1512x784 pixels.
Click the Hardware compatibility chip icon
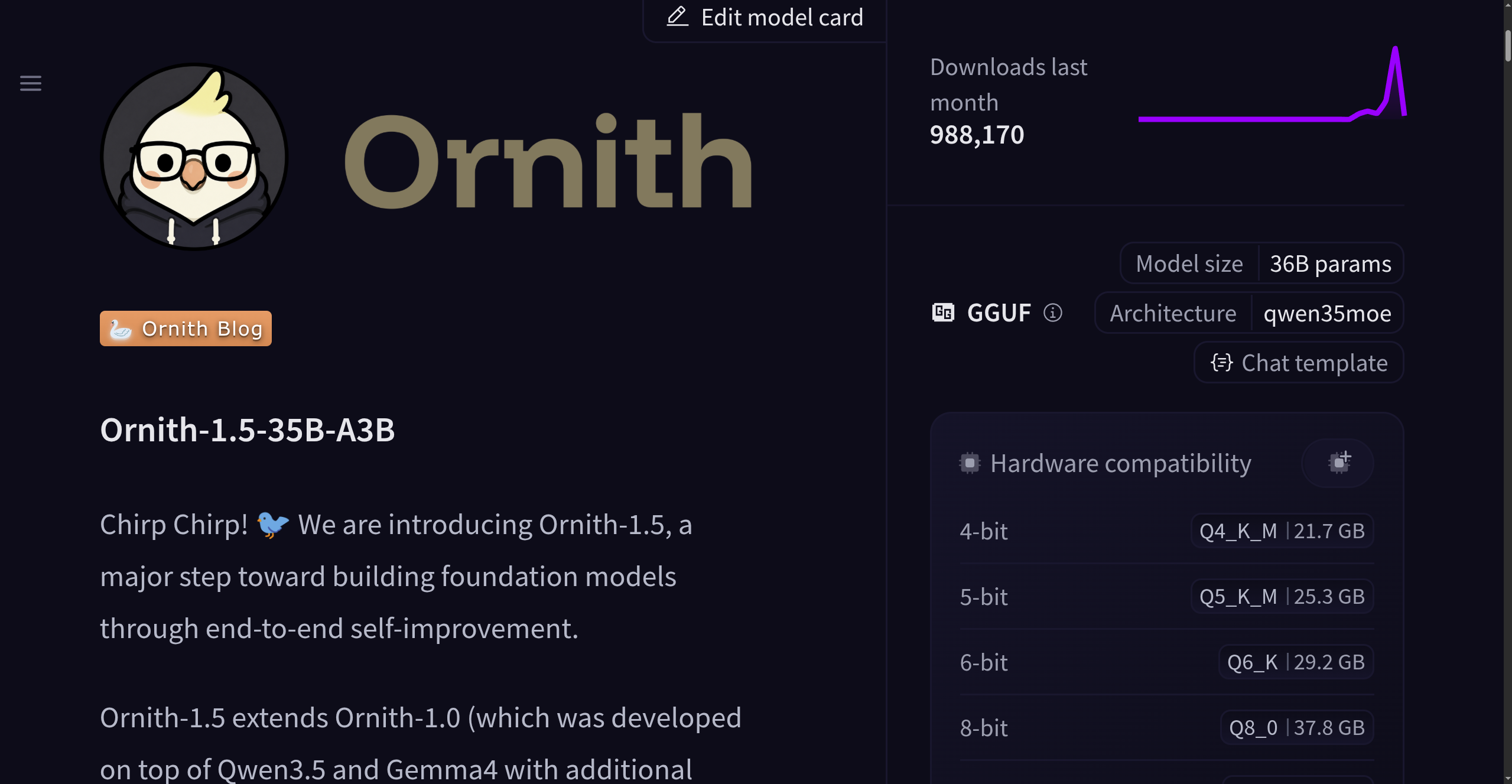970,463
